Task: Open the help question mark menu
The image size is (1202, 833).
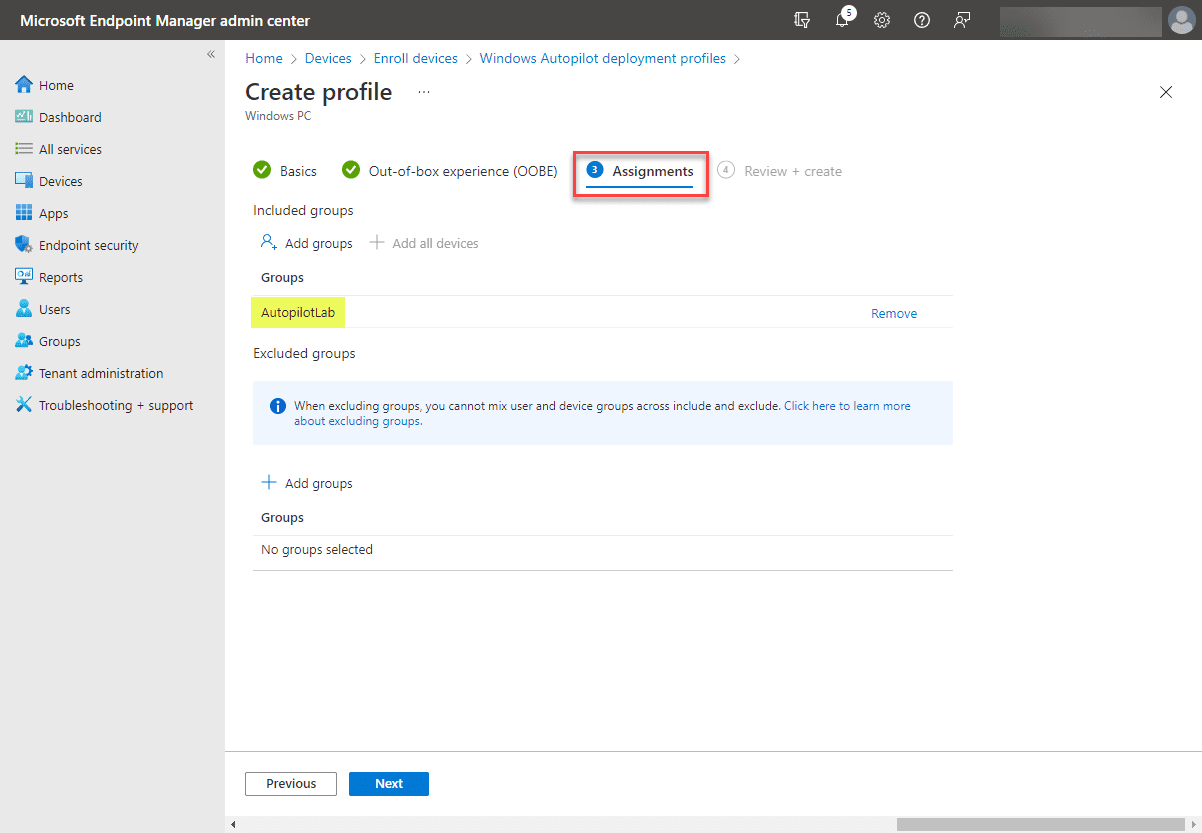Action: pos(921,20)
